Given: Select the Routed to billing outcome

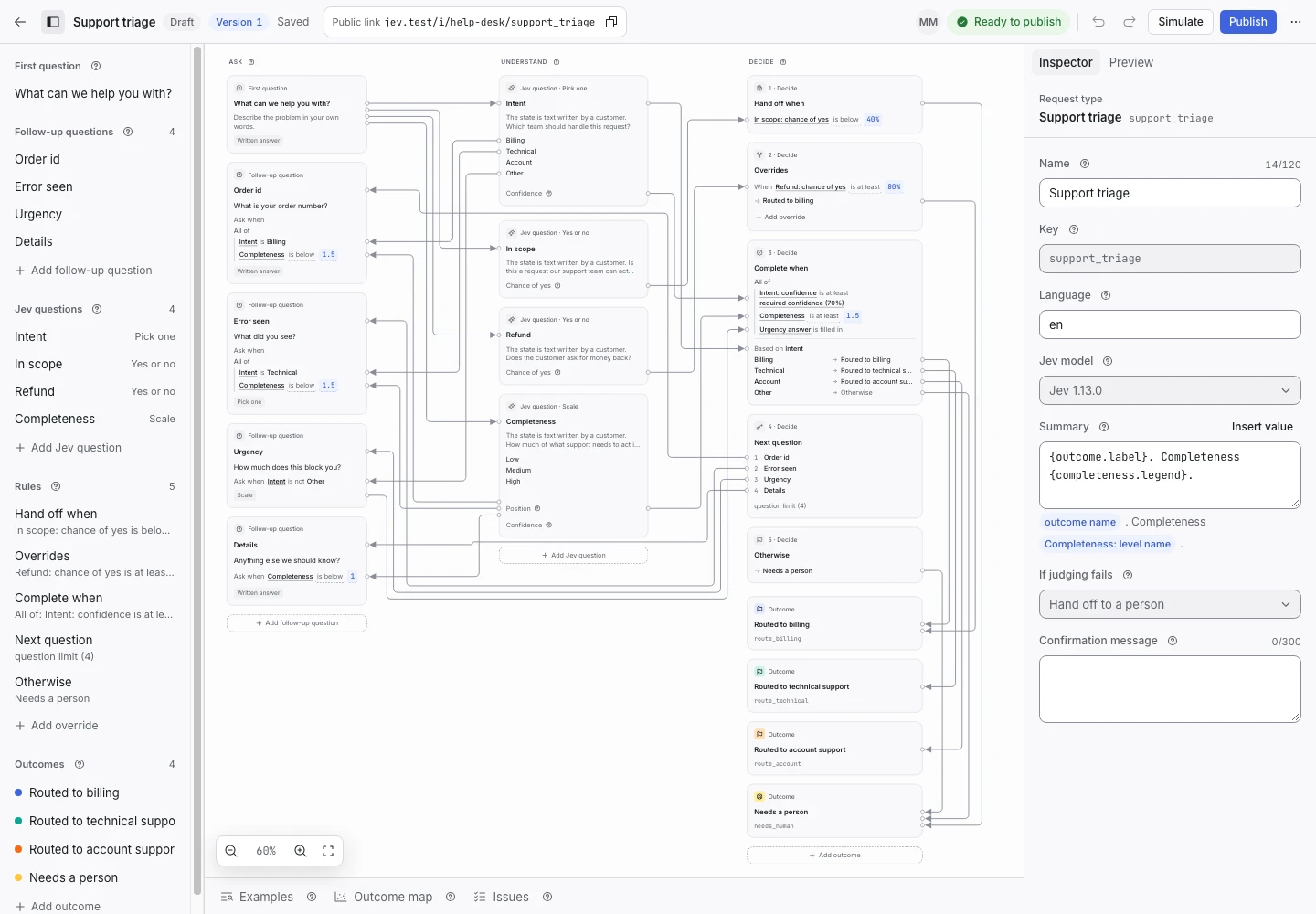Looking at the screenshot, I should tap(74, 792).
